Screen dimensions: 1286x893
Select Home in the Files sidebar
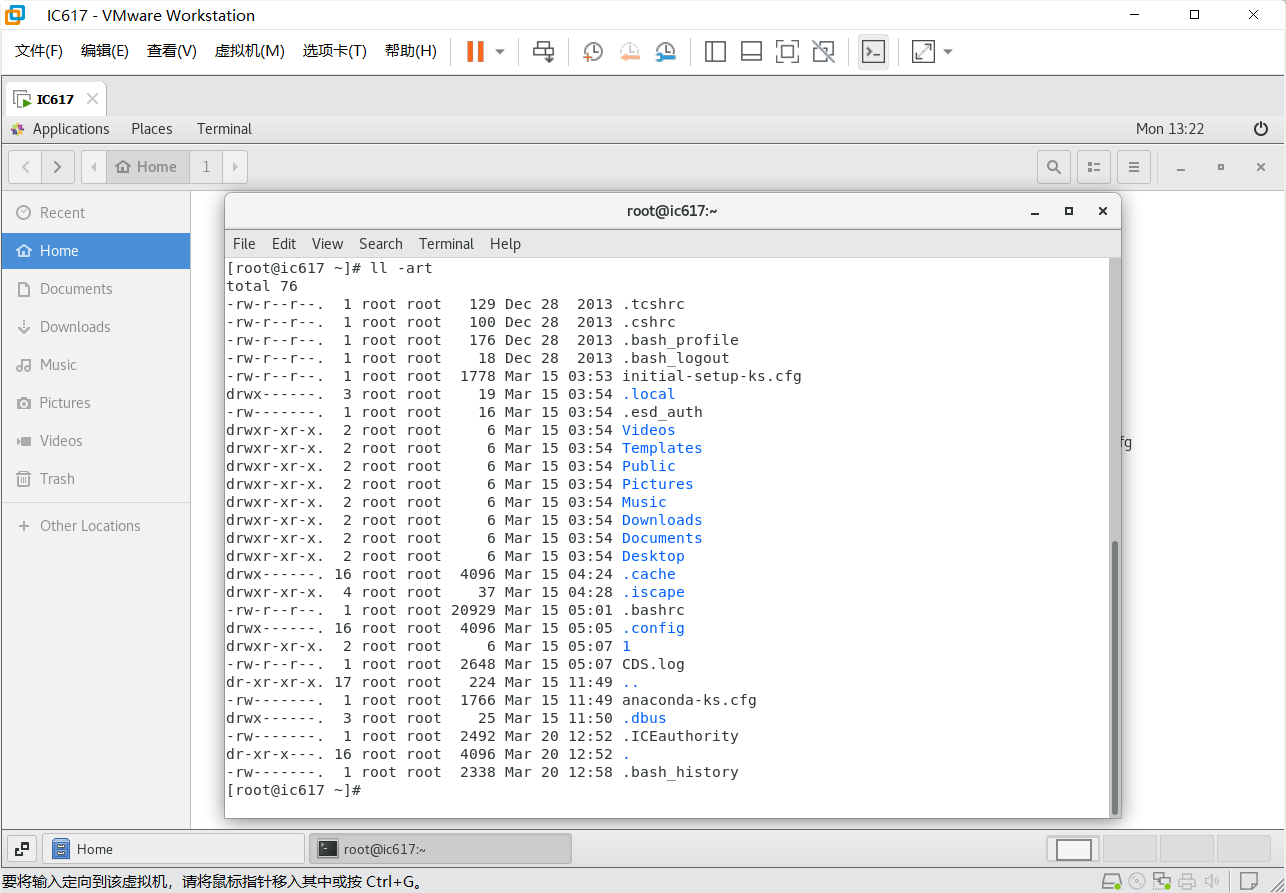(95, 251)
